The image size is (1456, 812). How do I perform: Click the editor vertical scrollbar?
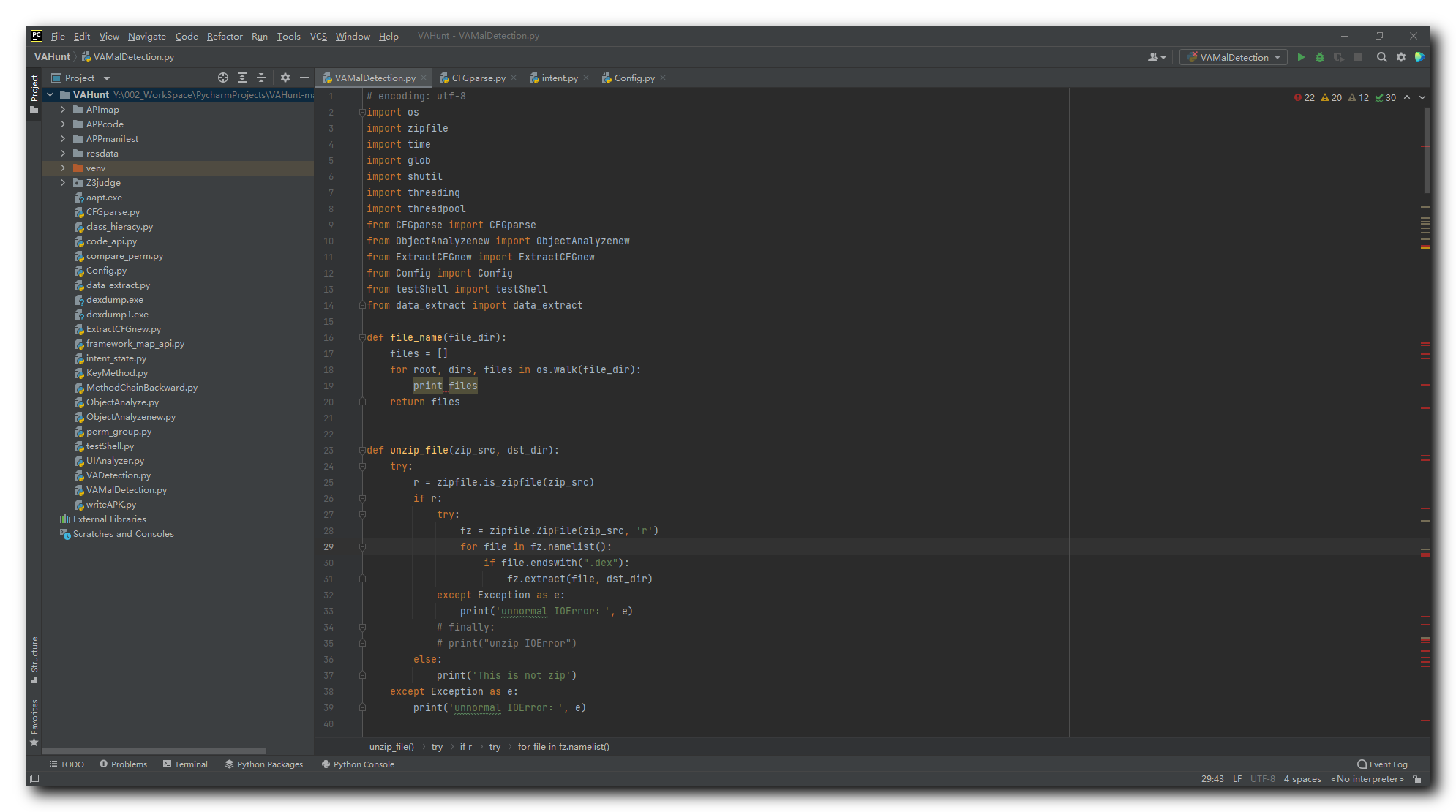(1427, 150)
